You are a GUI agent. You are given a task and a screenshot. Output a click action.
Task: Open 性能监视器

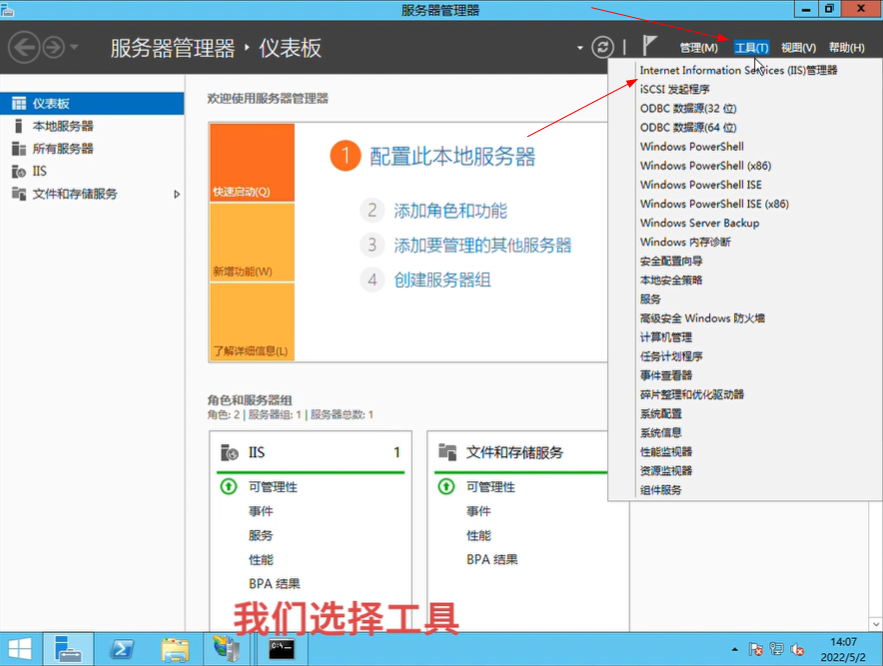tap(666, 452)
